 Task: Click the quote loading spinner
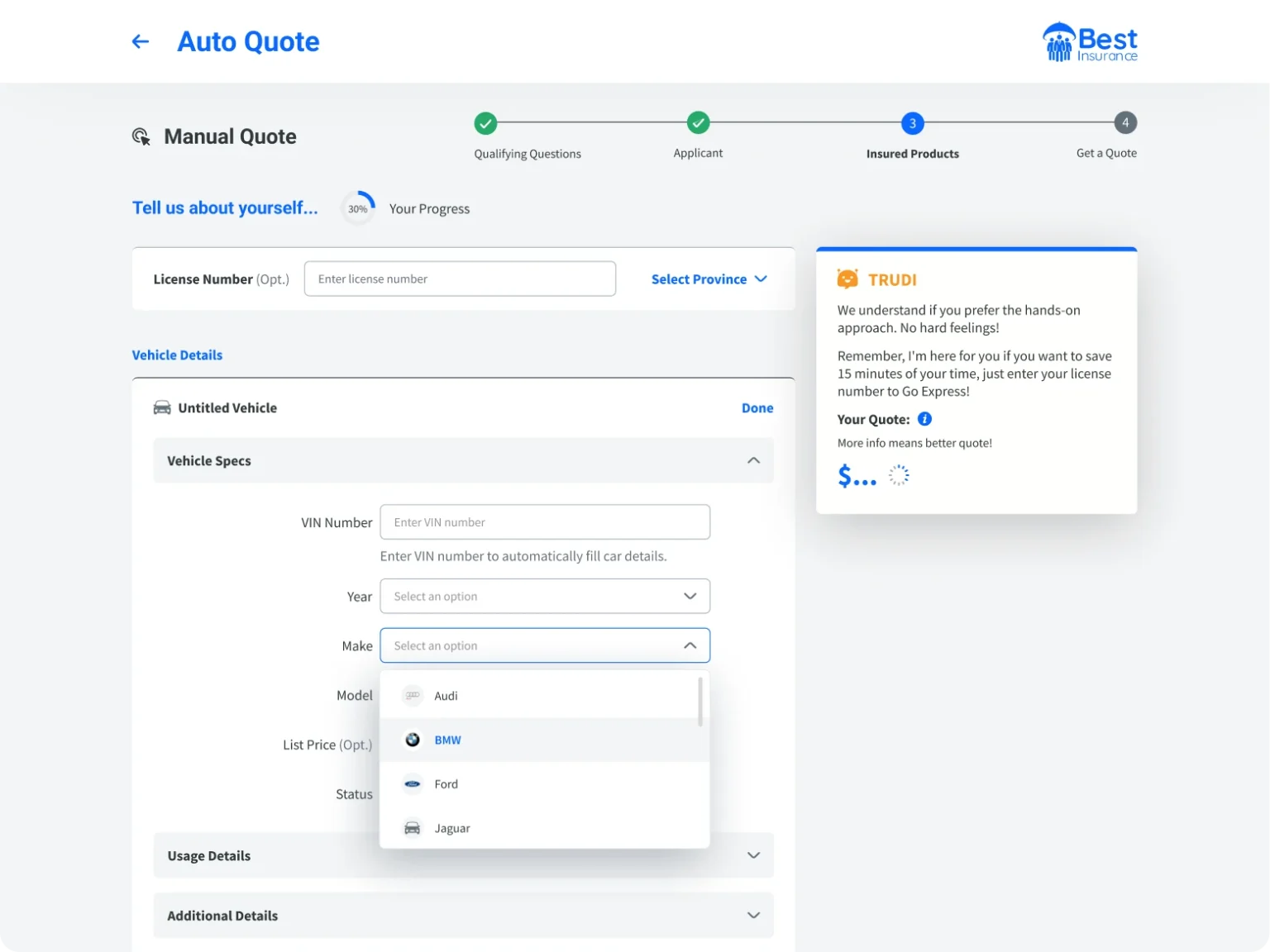coord(899,475)
